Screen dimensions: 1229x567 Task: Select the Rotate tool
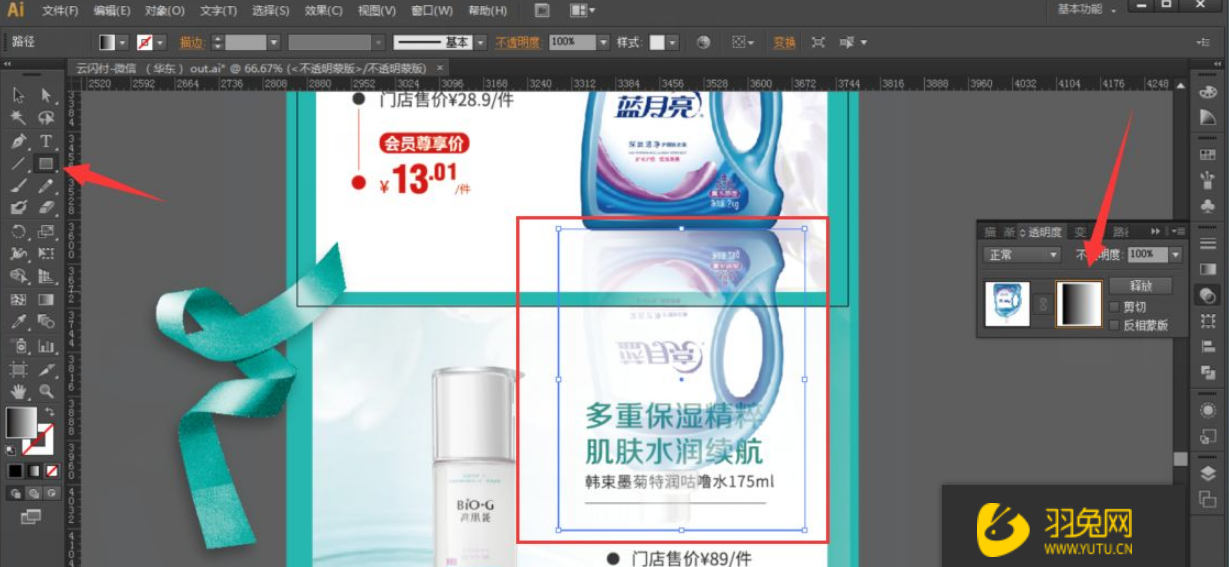click(x=18, y=231)
